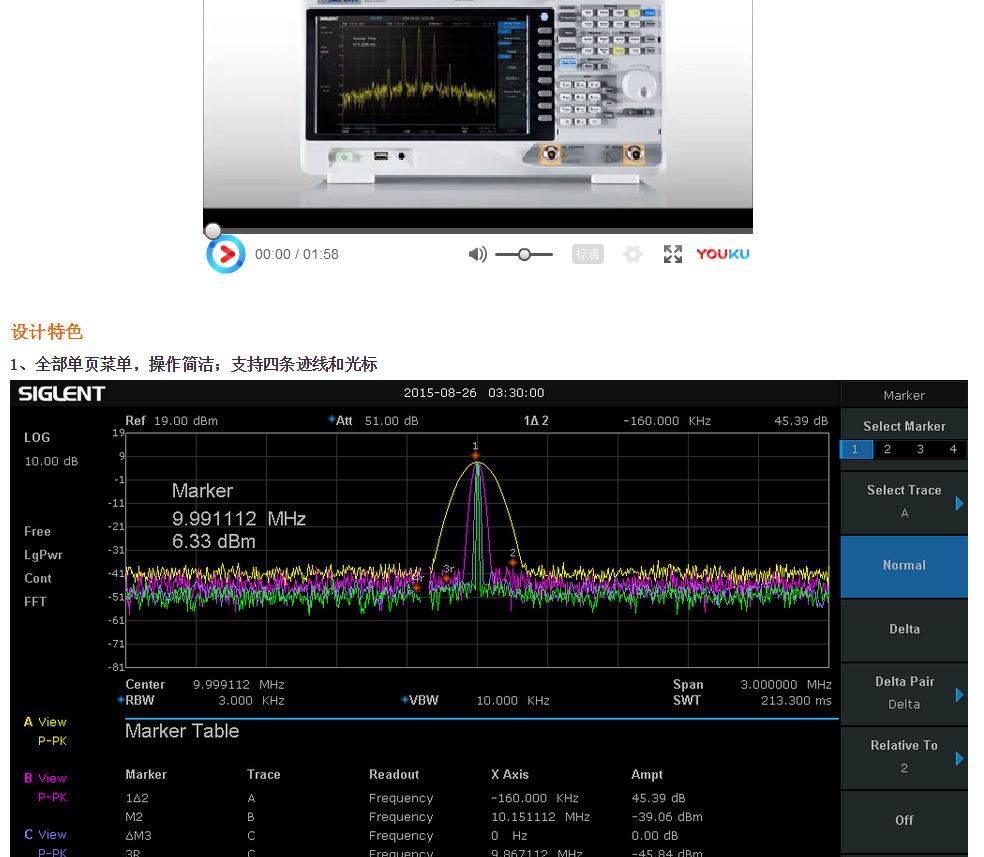Click the 设计特色 section heading
This screenshot has height=857, width=984.
47,332
